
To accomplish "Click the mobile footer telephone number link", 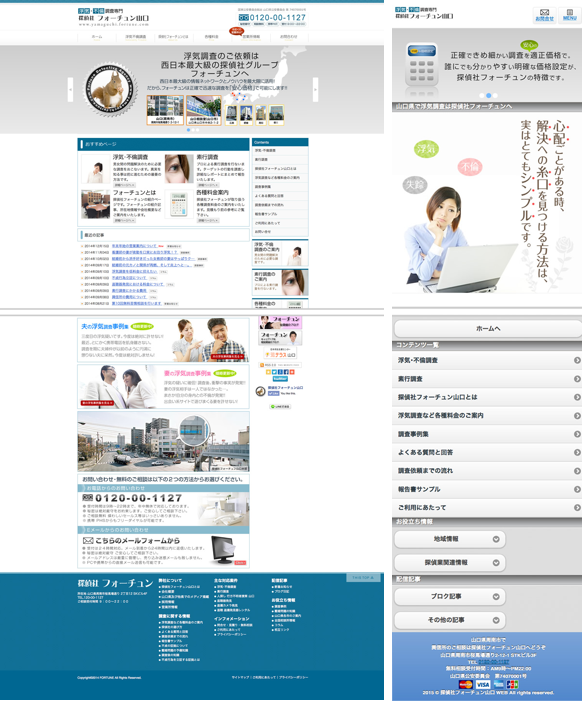I will (x=493, y=662).
